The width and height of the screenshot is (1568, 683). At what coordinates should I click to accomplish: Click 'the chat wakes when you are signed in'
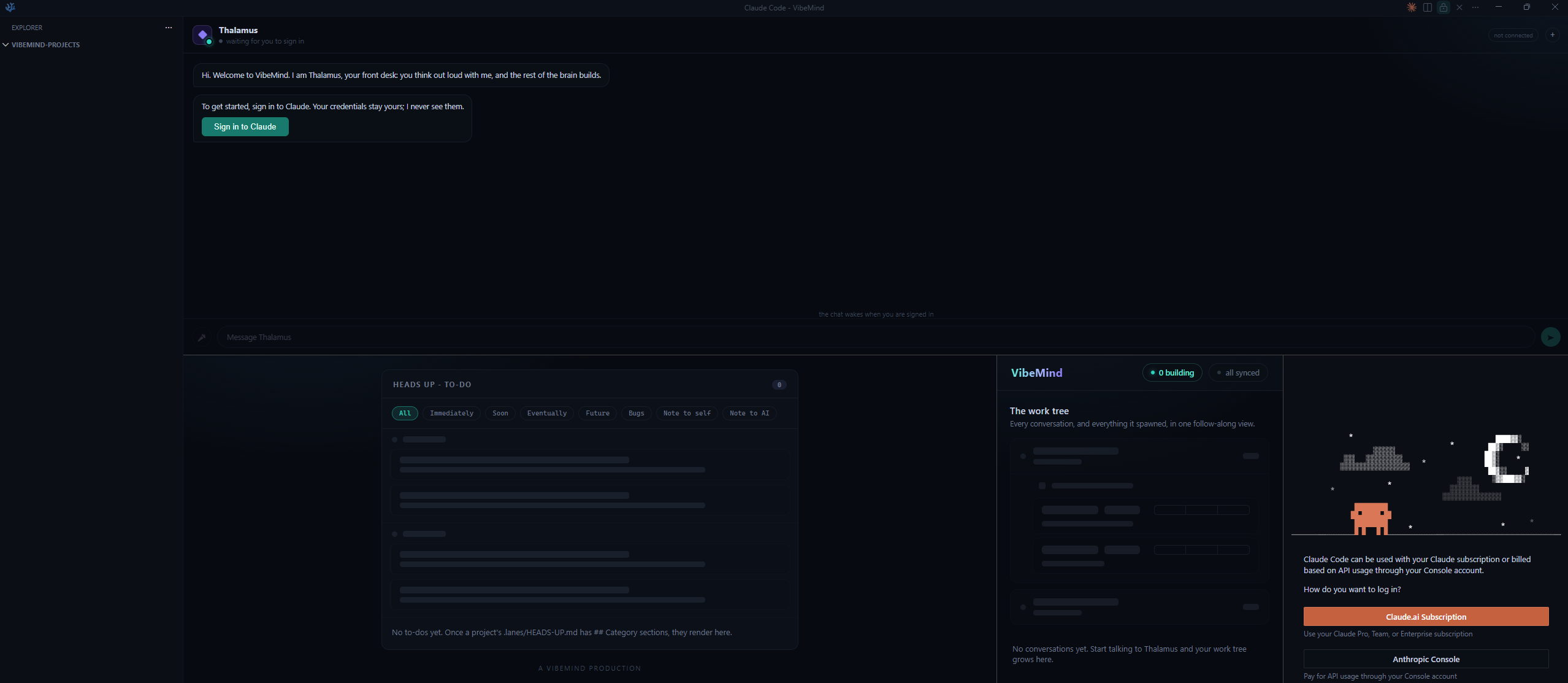876,314
